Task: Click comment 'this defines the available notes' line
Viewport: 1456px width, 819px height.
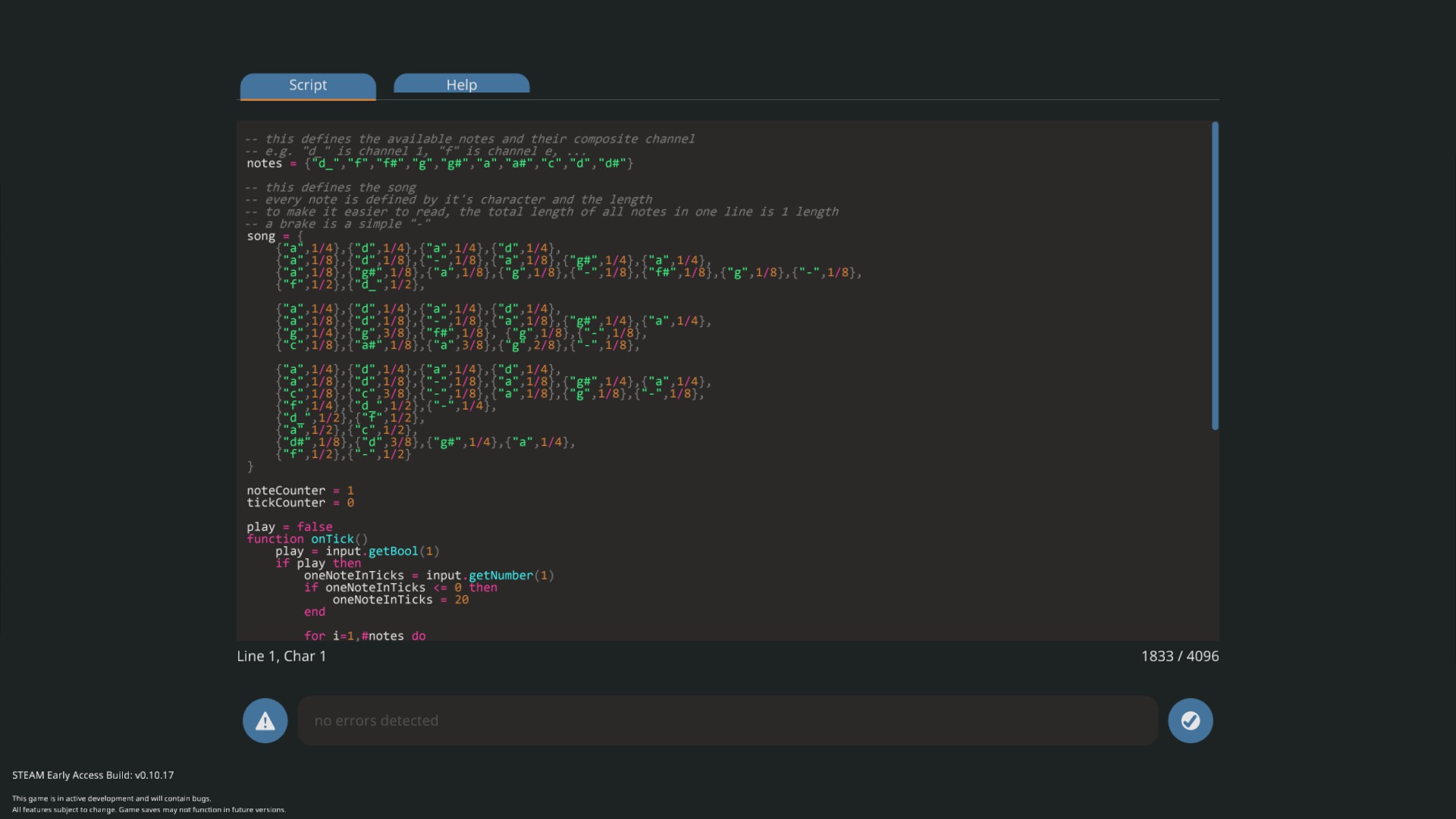Action: click(x=469, y=139)
